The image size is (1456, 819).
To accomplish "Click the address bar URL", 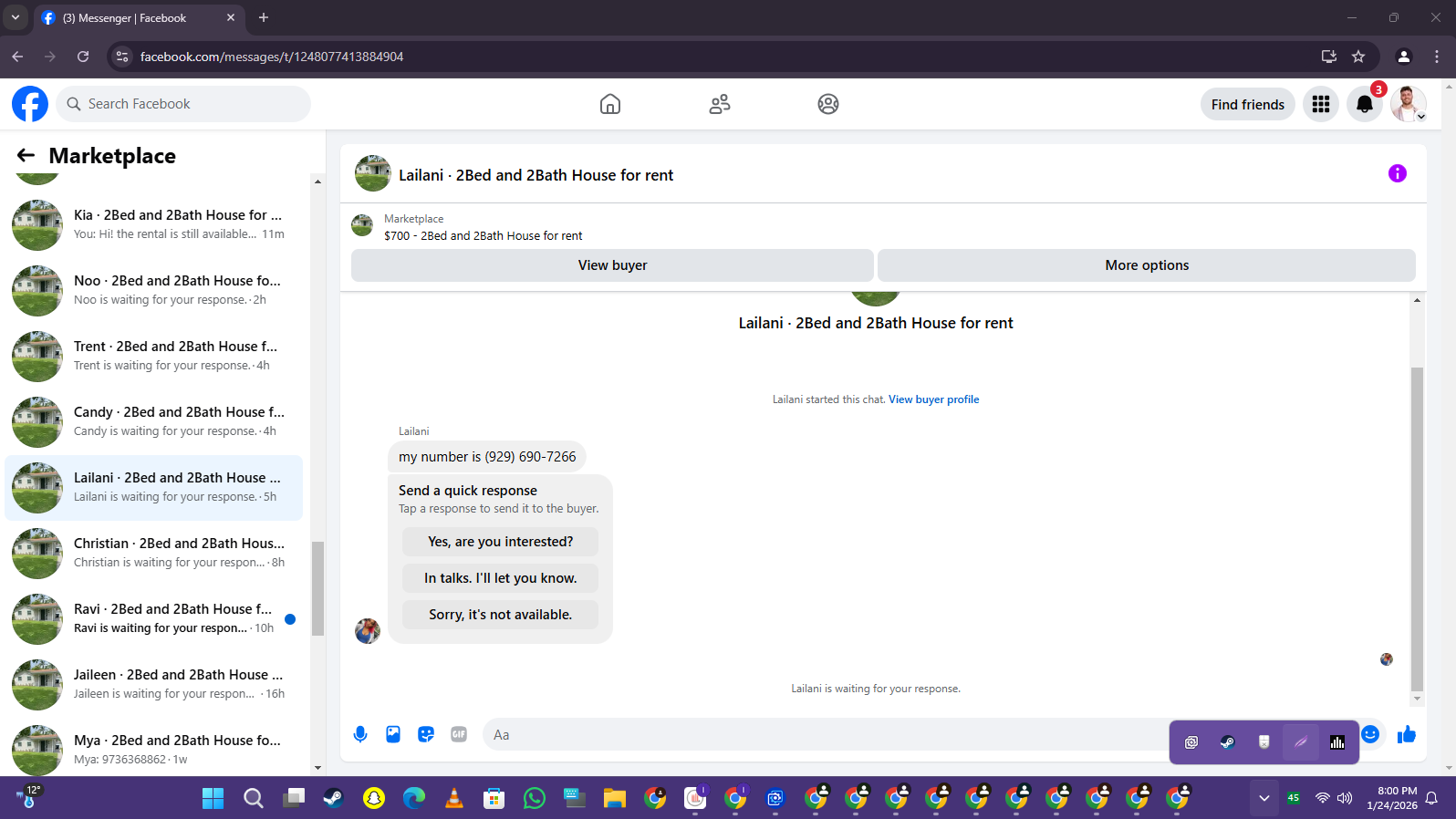I will click(x=272, y=57).
